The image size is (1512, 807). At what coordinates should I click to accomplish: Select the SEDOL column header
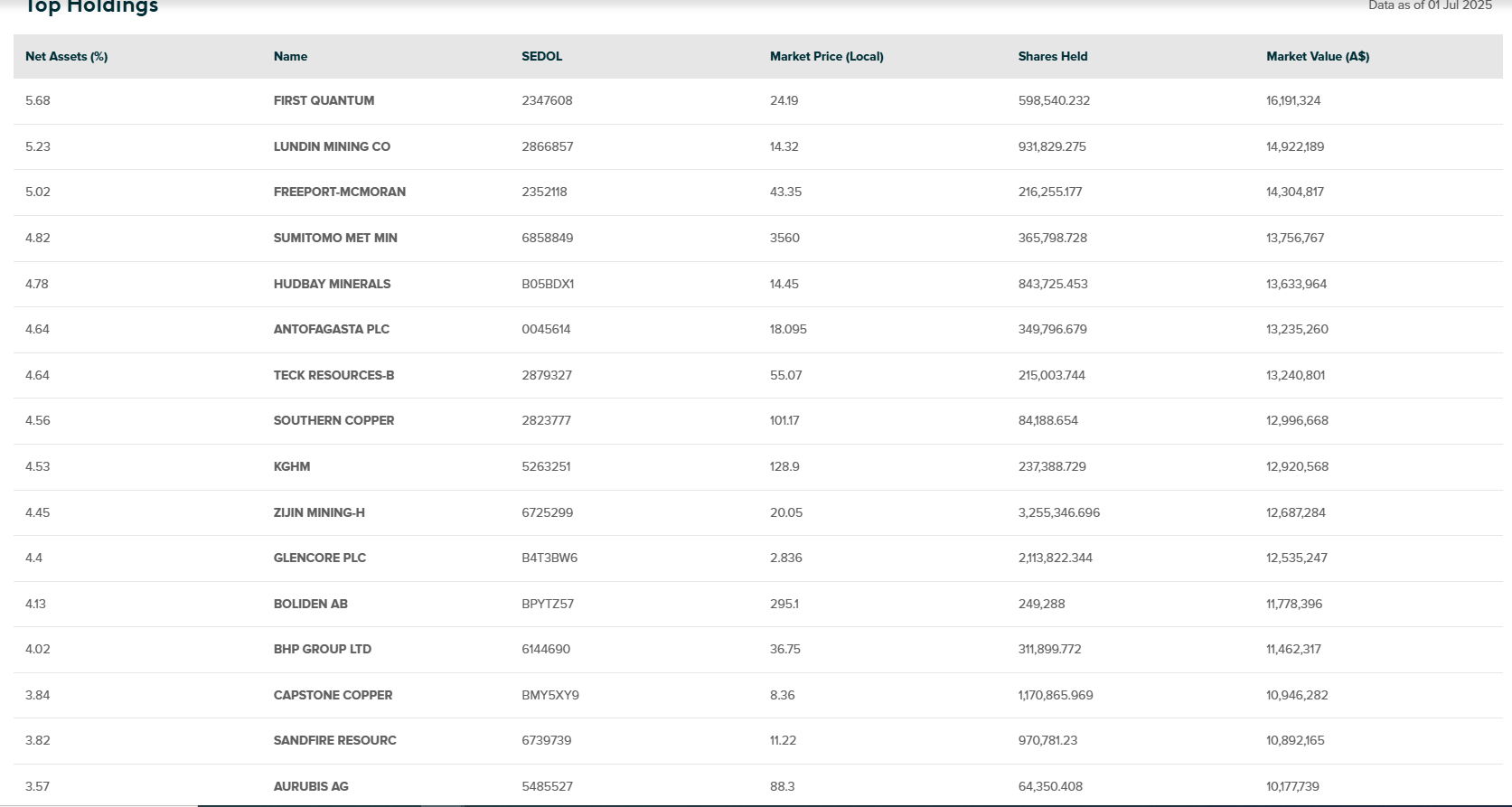click(x=541, y=56)
